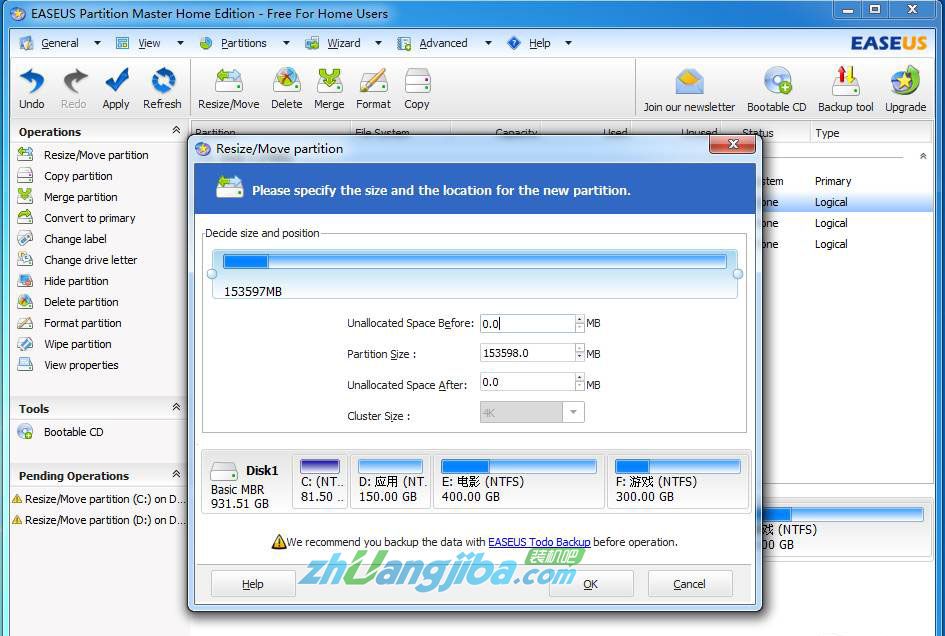
Task: Open the EASEUS Todo Backup link
Action: pyautogui.click(x=539, y=542)
